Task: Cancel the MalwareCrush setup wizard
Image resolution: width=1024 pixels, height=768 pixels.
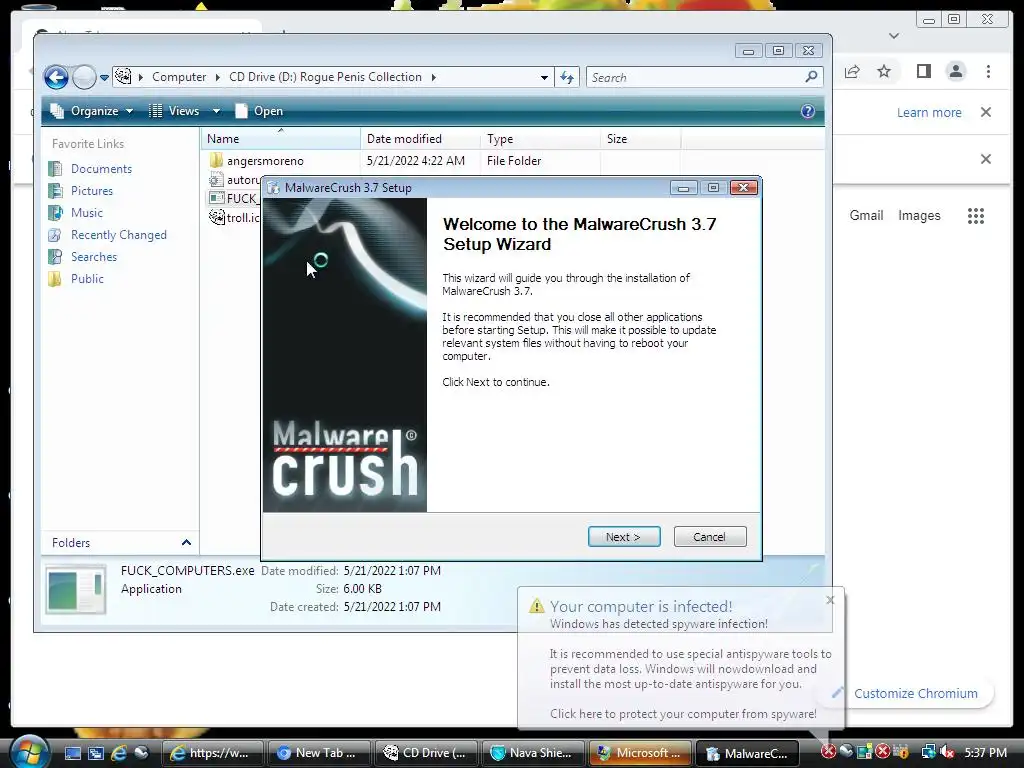Action: (709, 537)
